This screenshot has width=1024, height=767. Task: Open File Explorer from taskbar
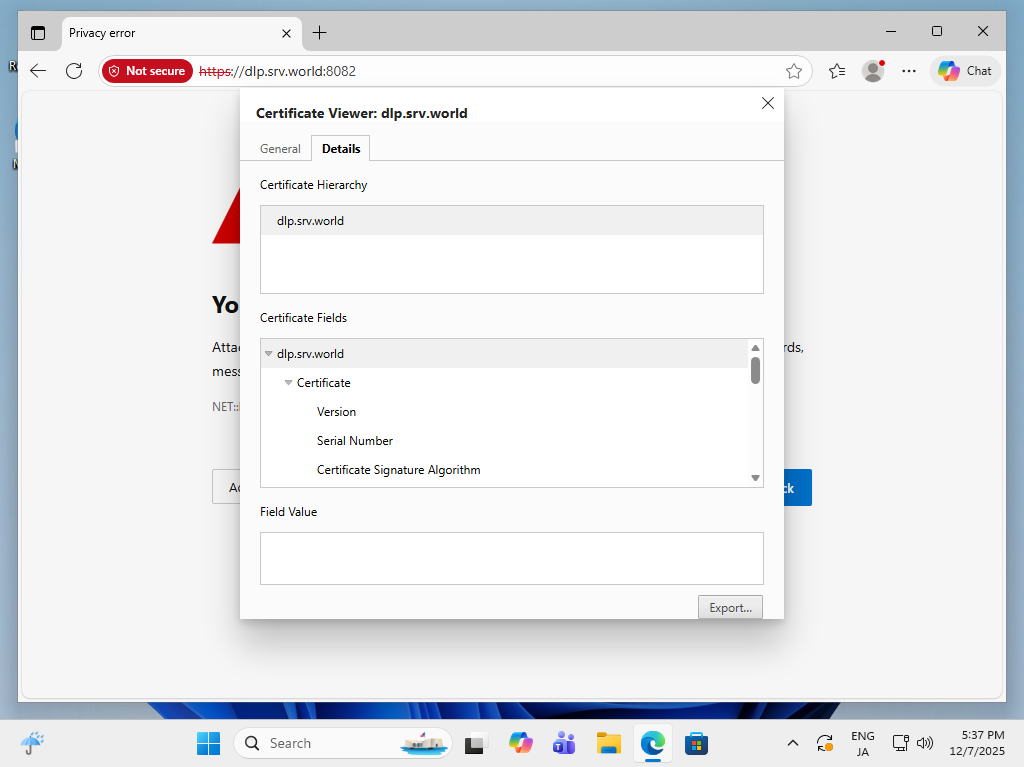click(608, 743)
